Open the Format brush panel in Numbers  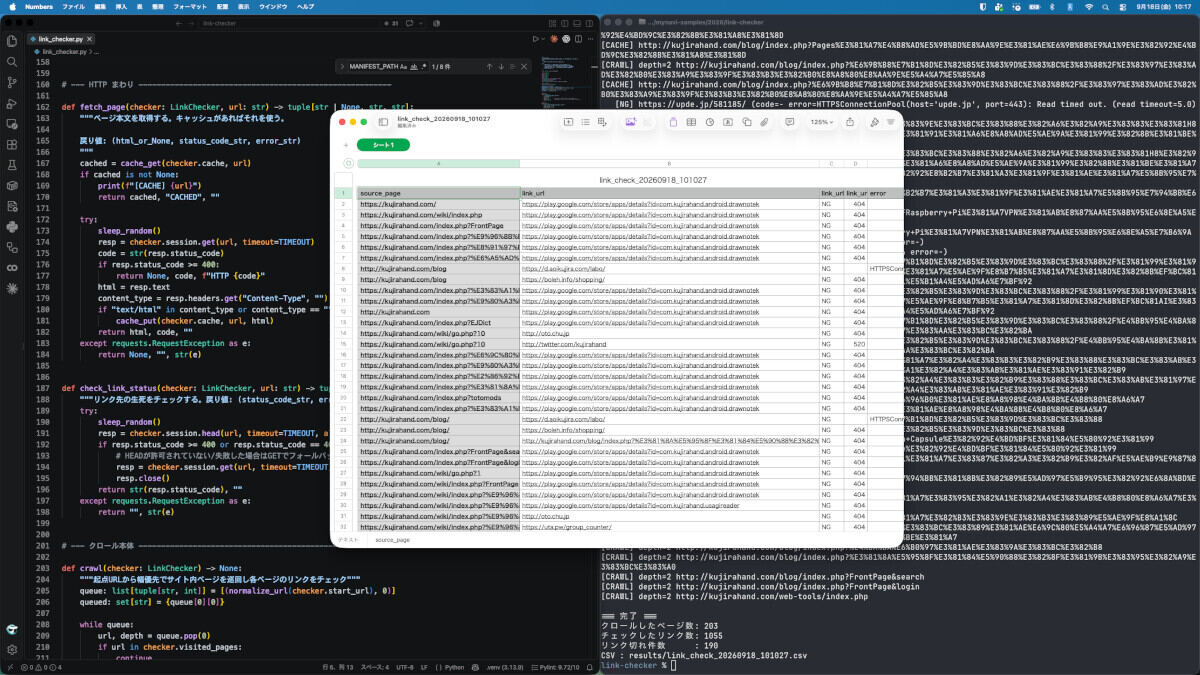pos(874,122)
